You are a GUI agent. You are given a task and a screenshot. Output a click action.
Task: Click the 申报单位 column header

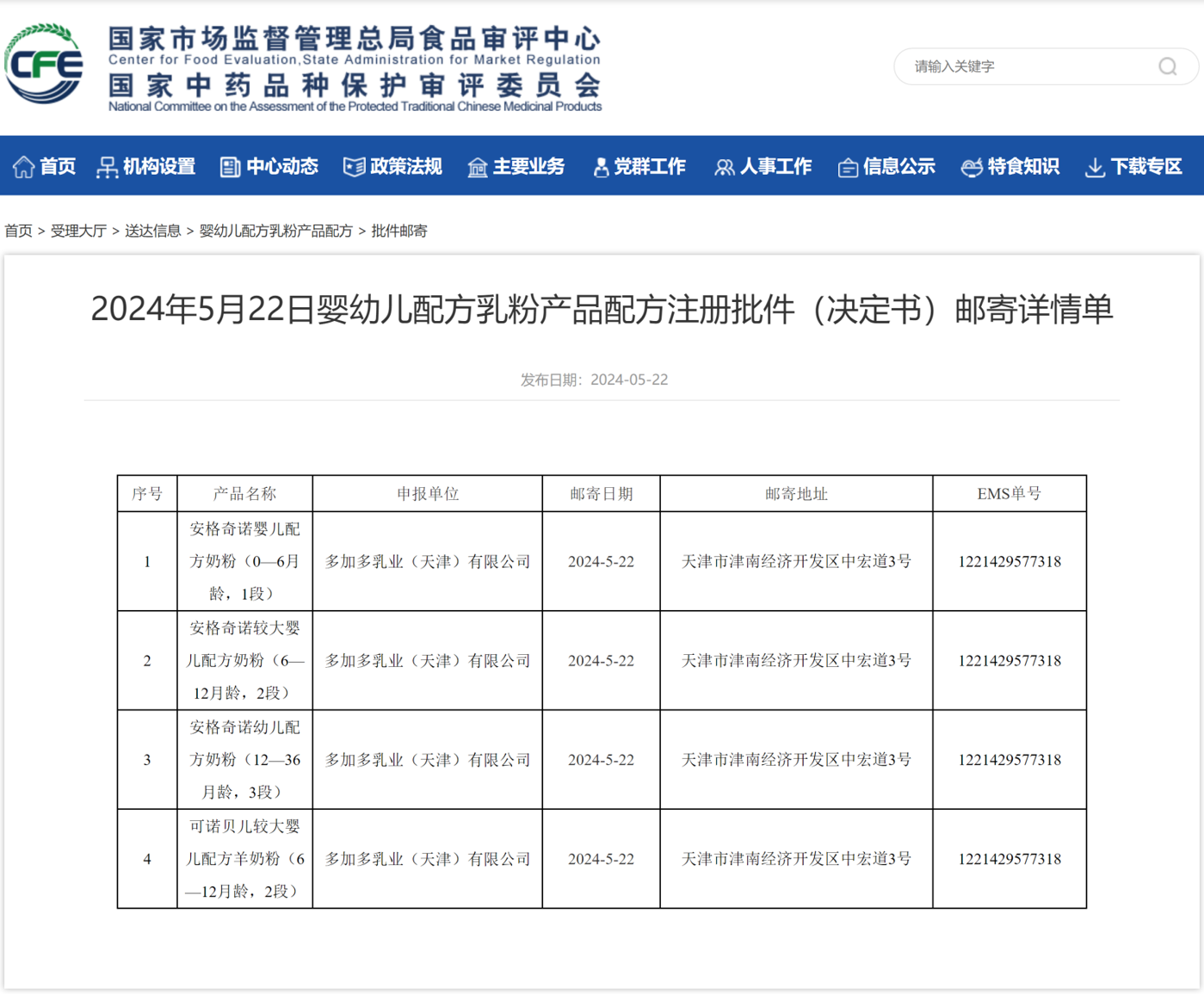[428, 494]
